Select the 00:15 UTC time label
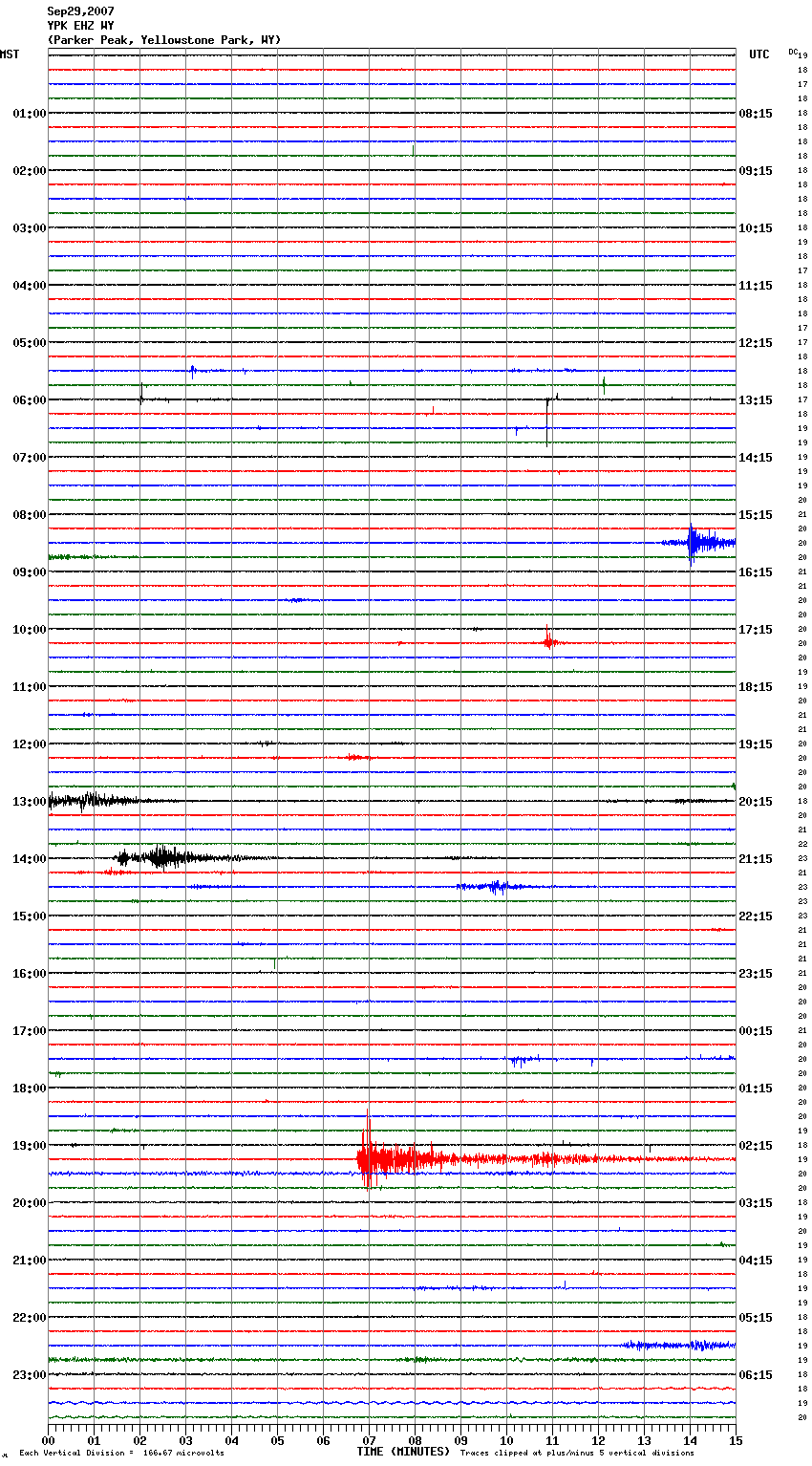812x1466 pixels. 756,1031
